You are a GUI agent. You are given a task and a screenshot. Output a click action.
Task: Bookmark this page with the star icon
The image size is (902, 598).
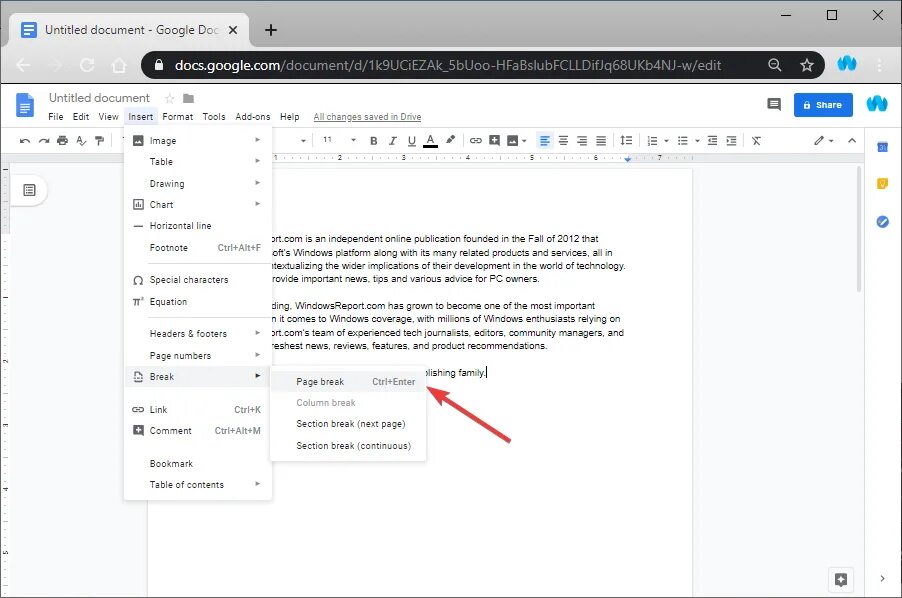point(807,65)
